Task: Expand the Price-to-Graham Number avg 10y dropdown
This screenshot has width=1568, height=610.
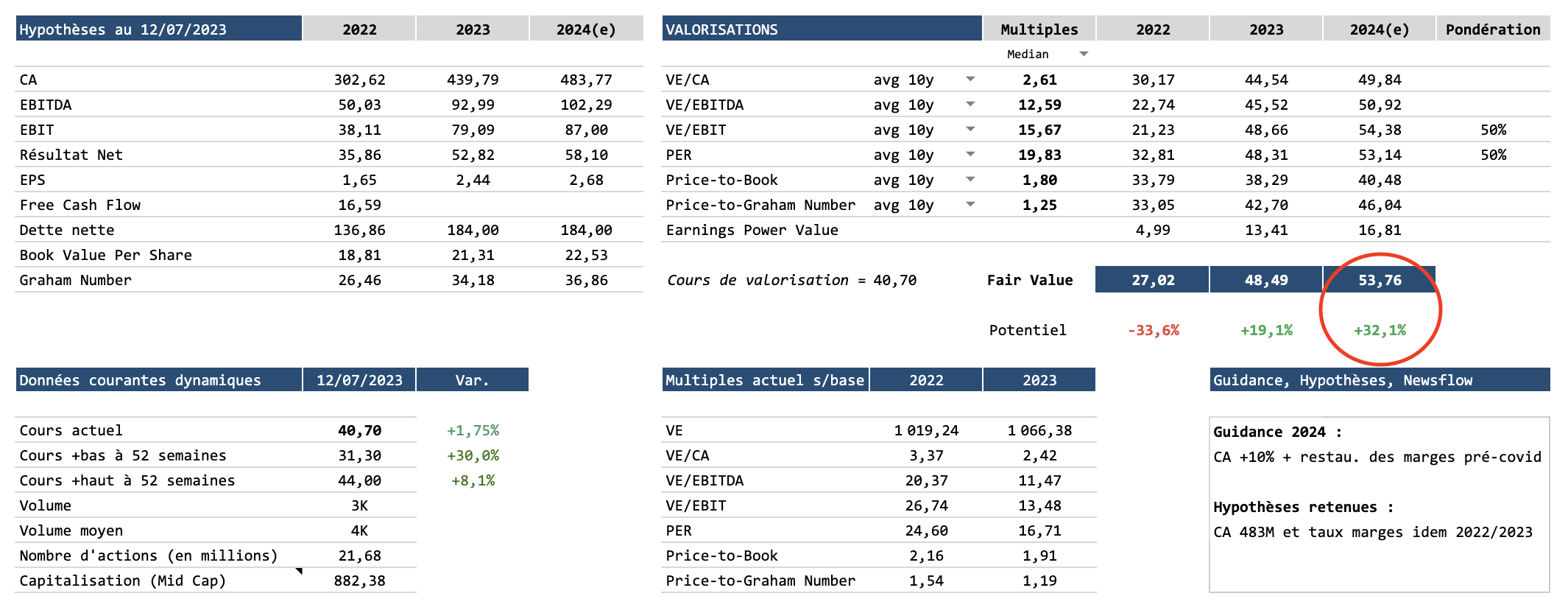Action: pyautogui.click(x=970, y=204)
